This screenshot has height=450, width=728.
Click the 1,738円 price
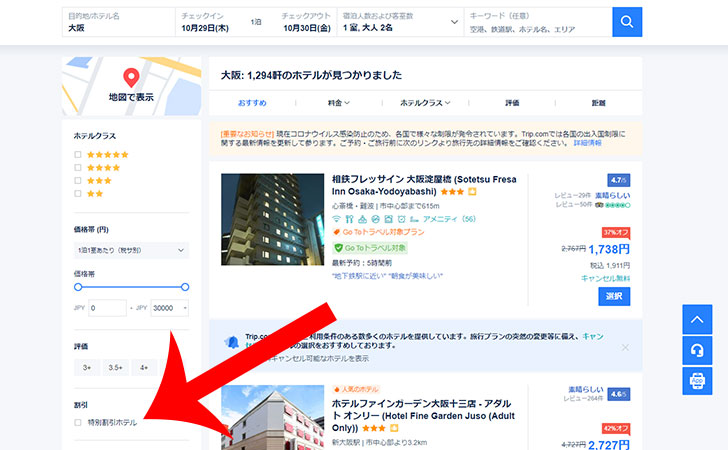pyautogui.click(x=609, y=249)
